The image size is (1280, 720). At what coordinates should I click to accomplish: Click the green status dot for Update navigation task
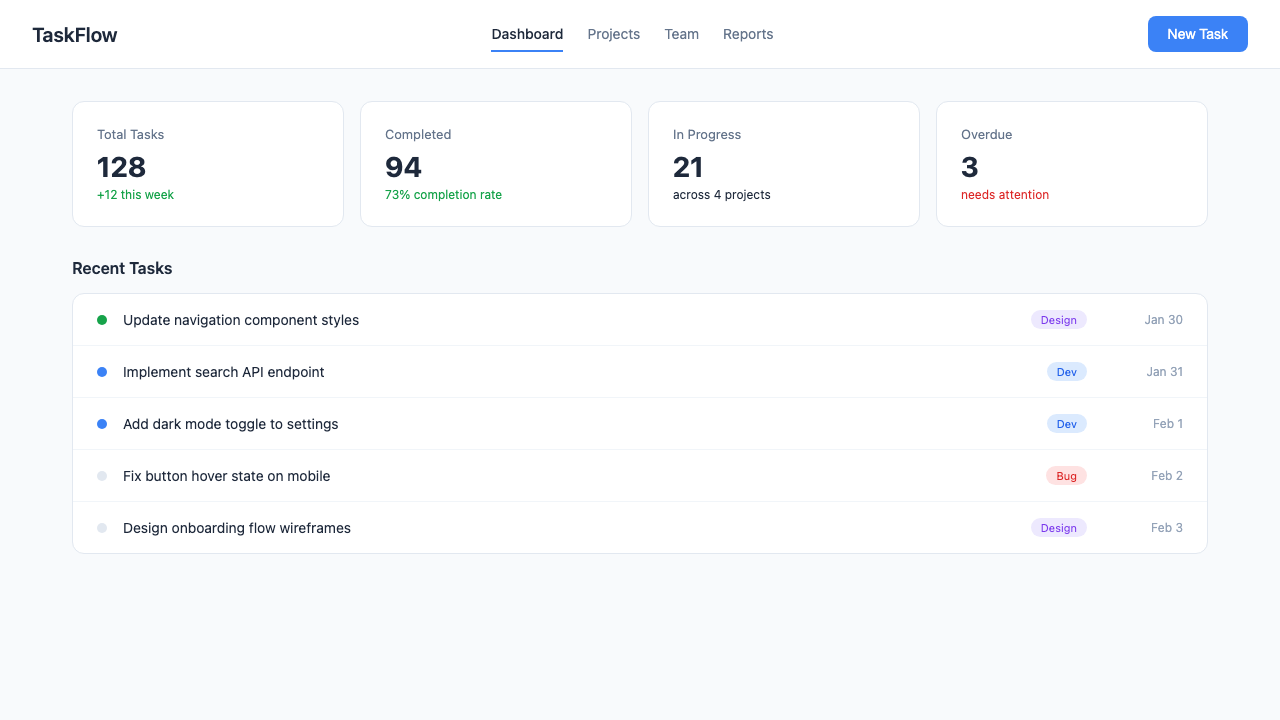pos(102,320)
